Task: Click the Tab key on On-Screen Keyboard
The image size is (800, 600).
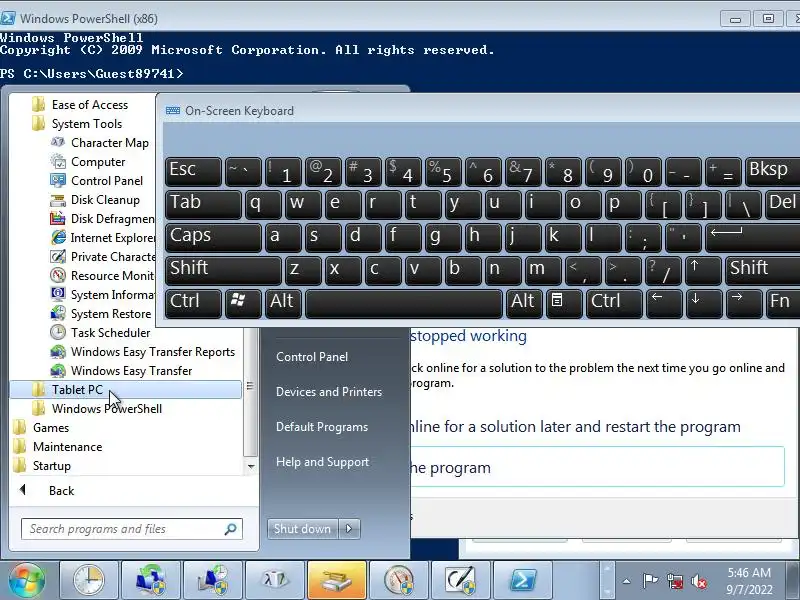Action: 203,204
